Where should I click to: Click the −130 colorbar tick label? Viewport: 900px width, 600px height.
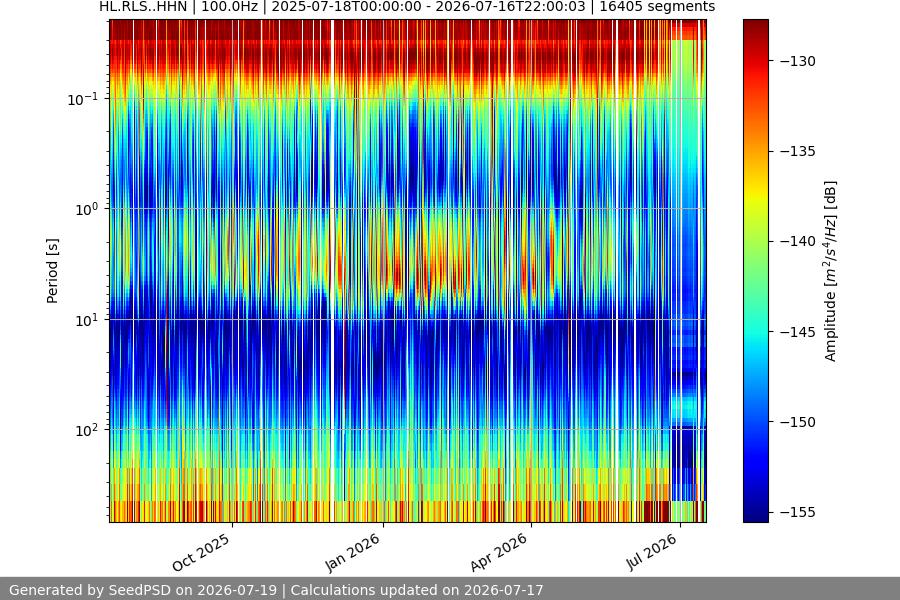click(797, 61)
